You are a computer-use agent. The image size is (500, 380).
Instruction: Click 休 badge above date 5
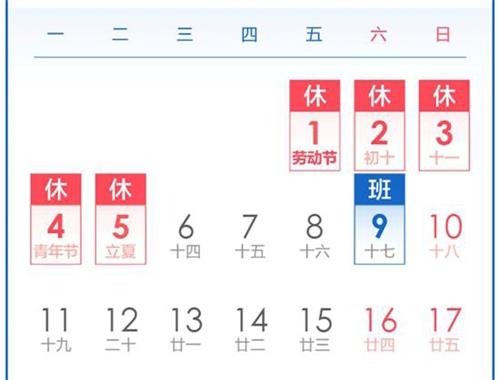pyautogui.click(x=120, y=189)
